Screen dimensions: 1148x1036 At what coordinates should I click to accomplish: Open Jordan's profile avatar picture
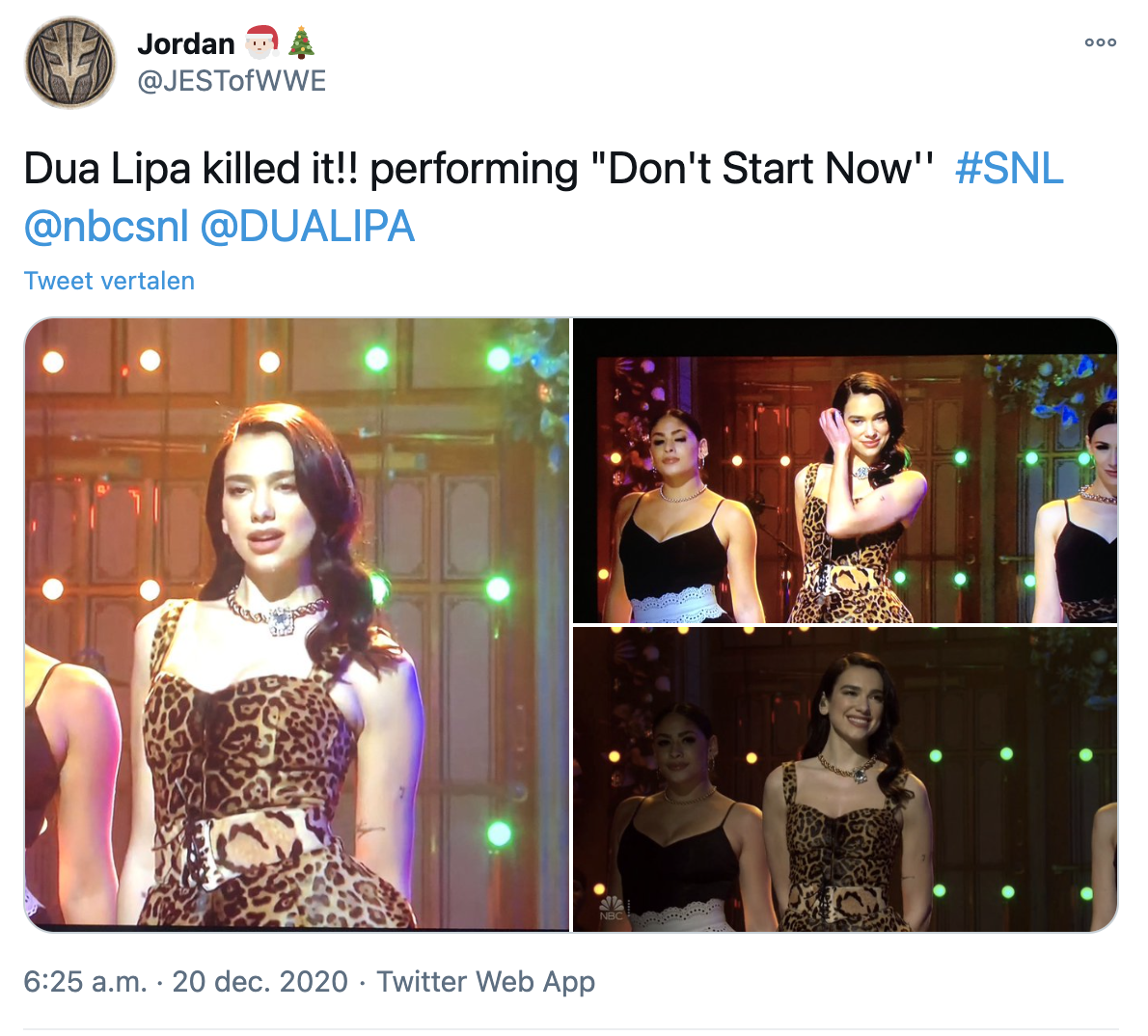[x=70, y=62]
